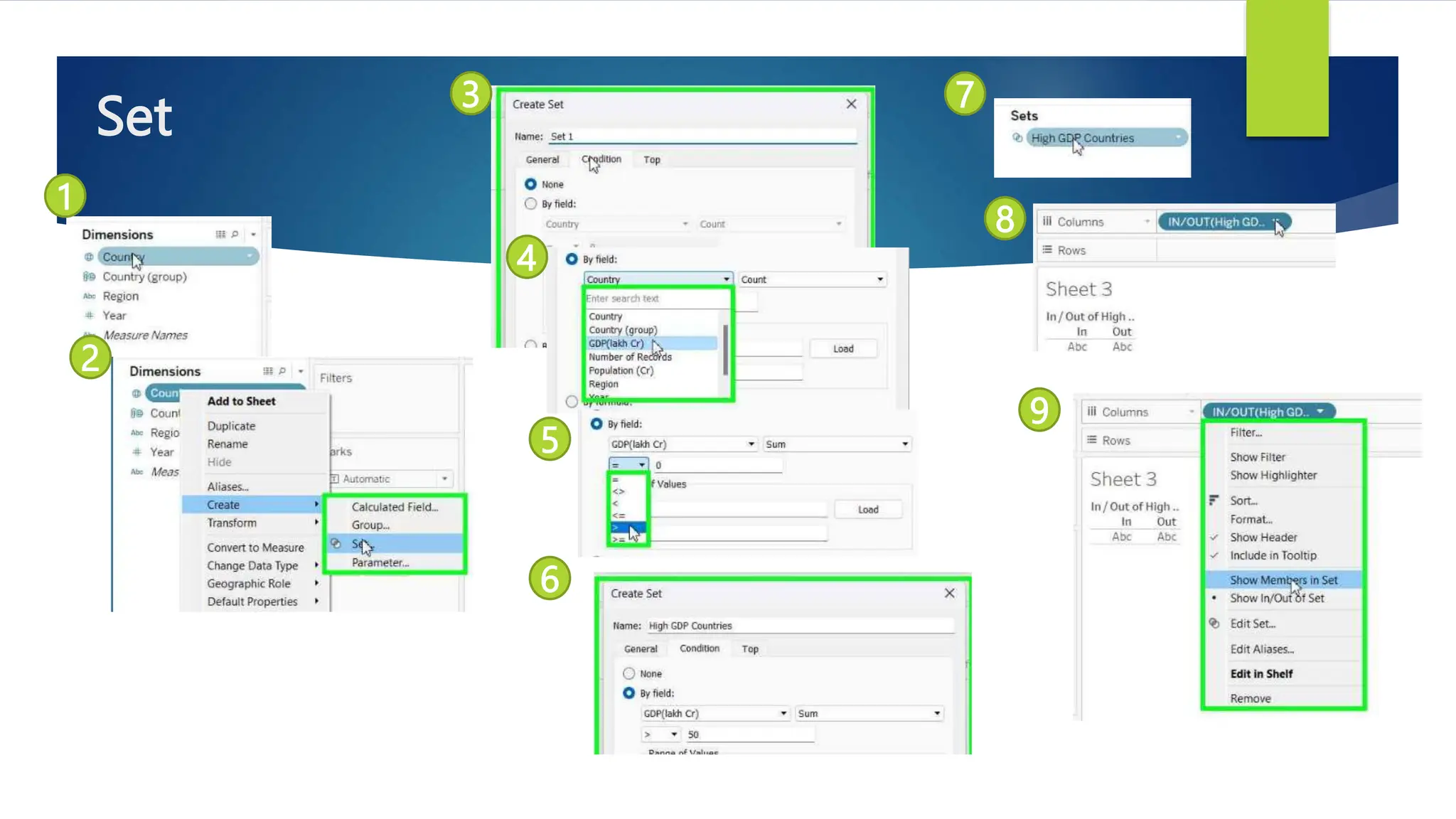
Task: Click the Name field containing High GDP Countries
Action: pyautogui.click(x=799, y=626)
